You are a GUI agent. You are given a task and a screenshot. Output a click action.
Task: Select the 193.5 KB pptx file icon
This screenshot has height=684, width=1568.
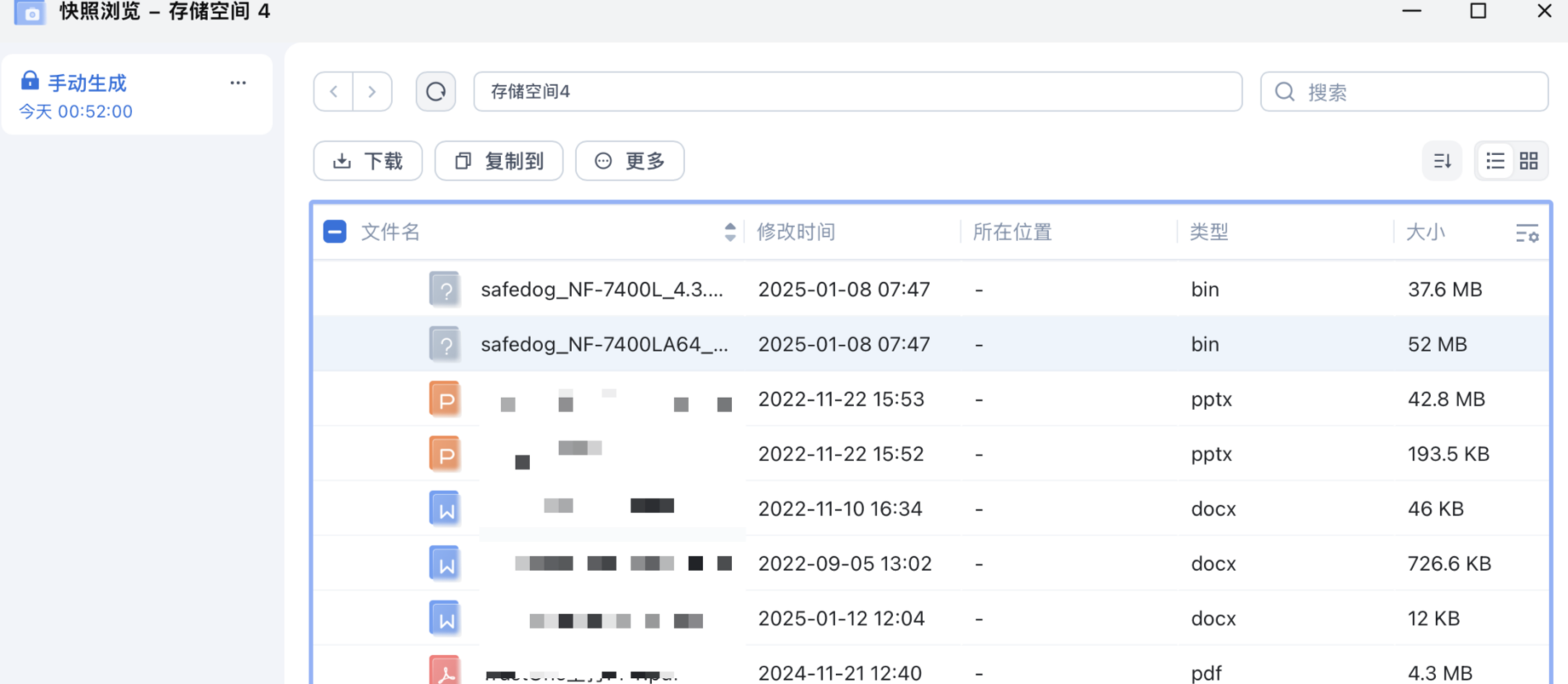[x=446, y=454]
